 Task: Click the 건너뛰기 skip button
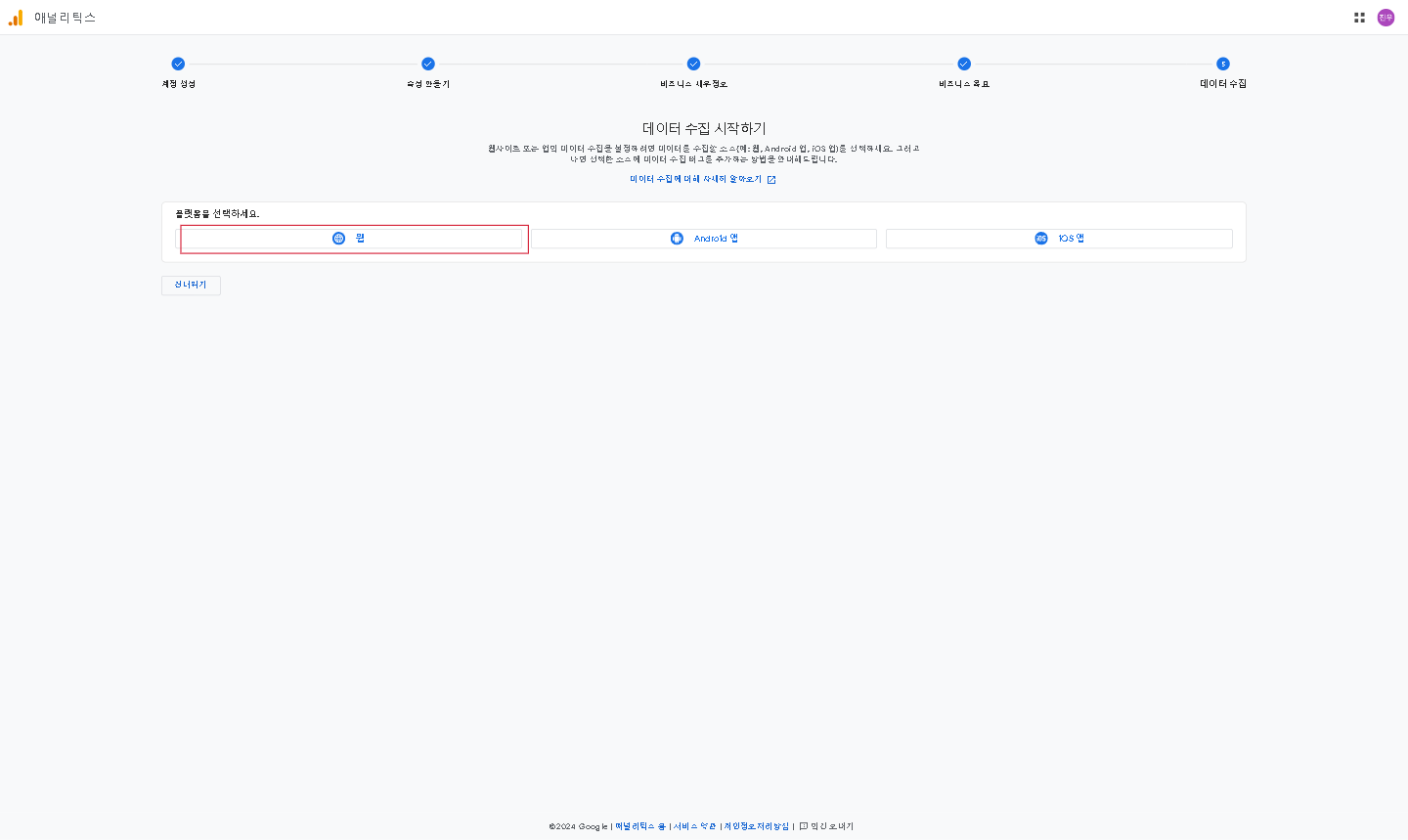coord(191,285)
